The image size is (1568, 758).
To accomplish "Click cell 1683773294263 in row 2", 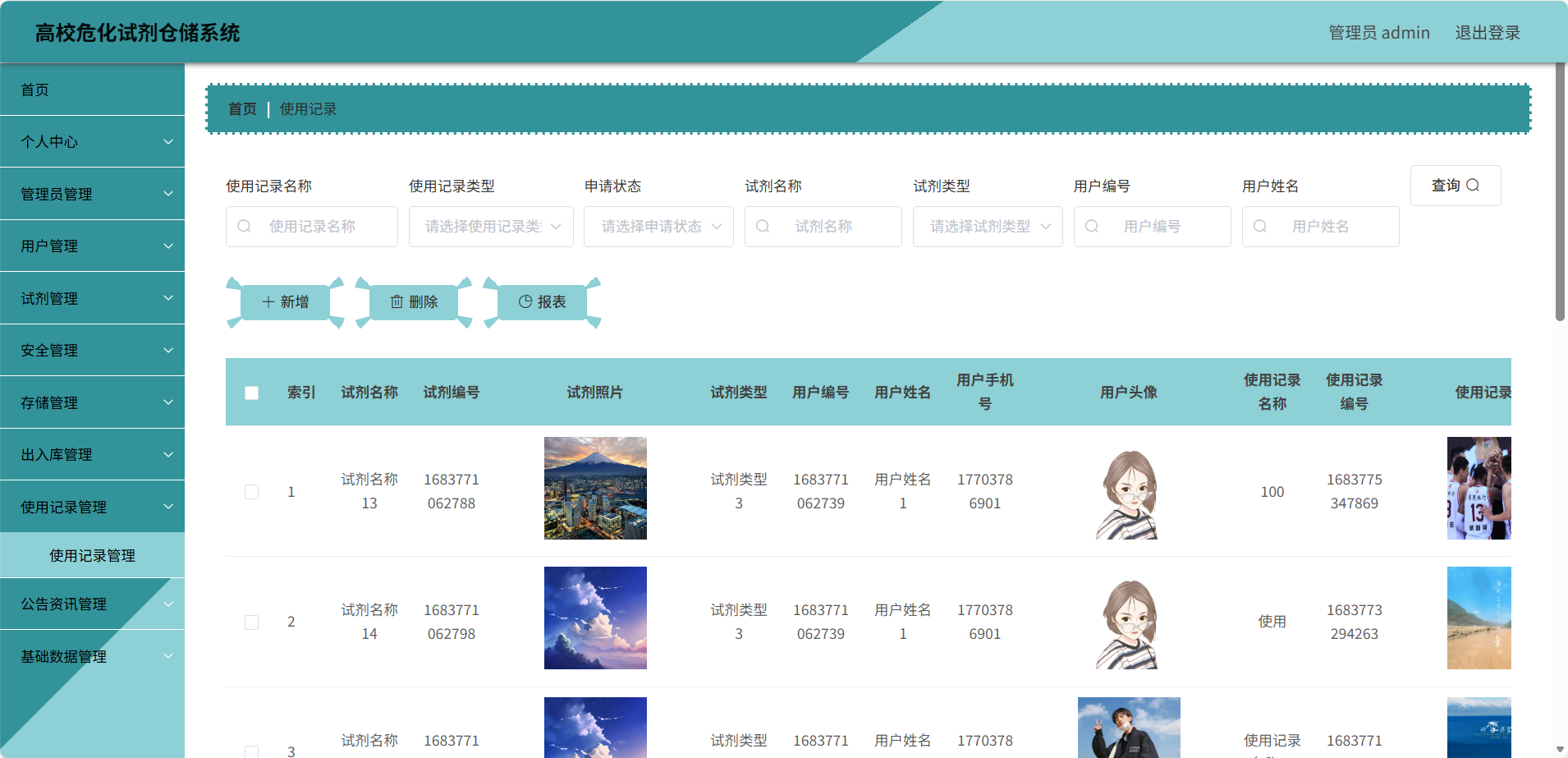I will (x=1355, y=622).
